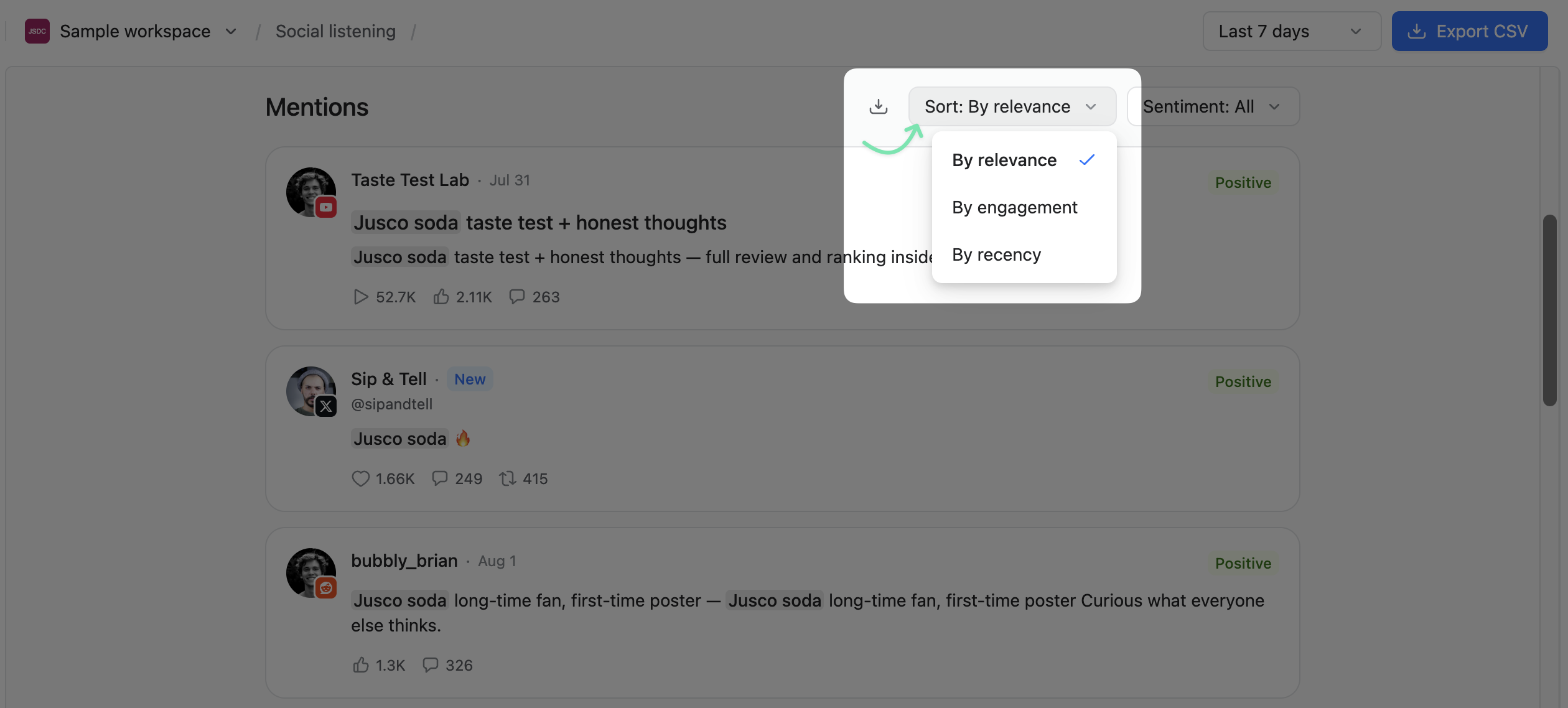Click the Export CSV button
1568x708 pixels.
tap(1470, 31)
